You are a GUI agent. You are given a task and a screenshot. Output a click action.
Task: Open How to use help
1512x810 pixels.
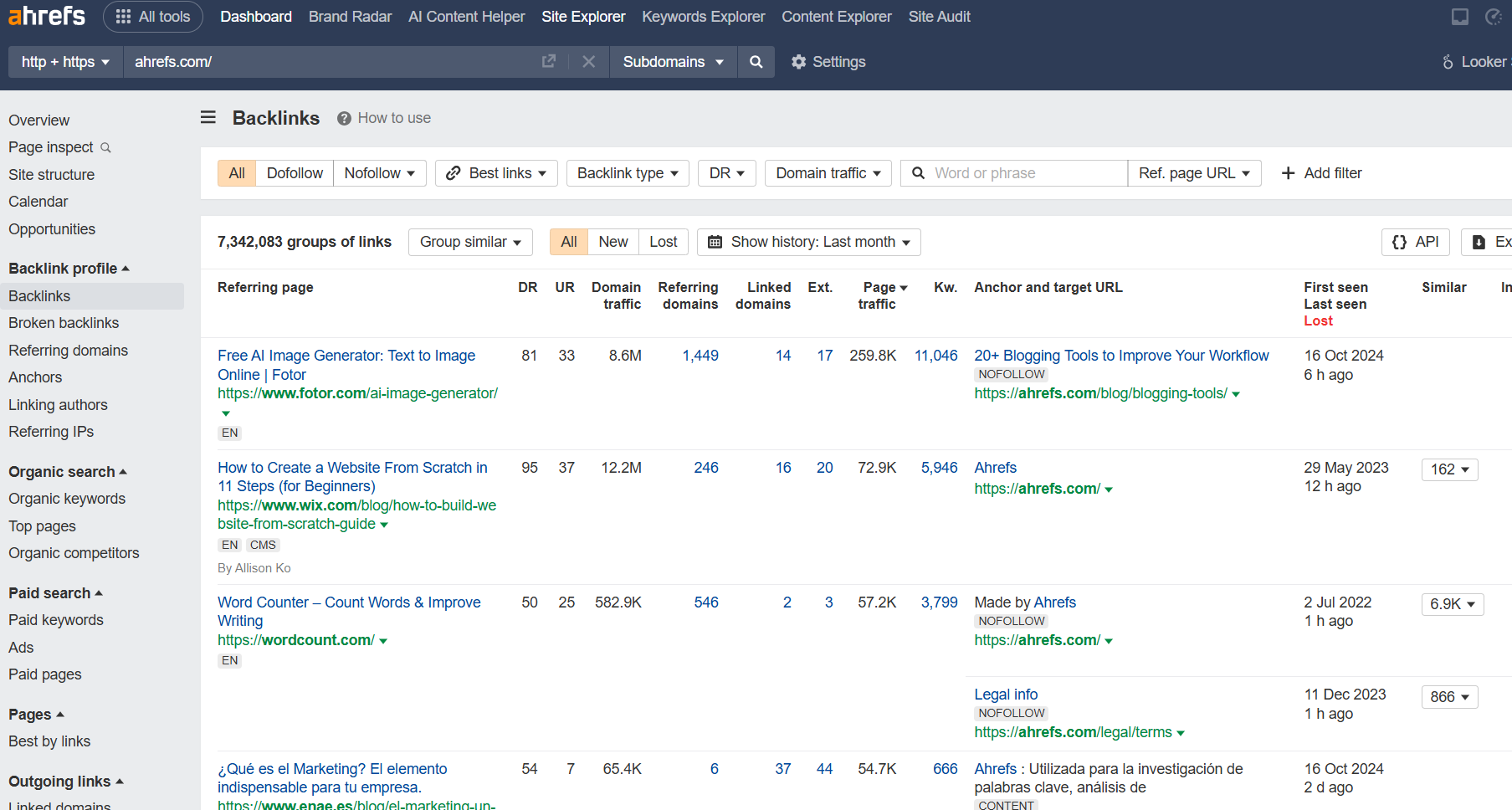pyautogui.click(x=384, y=118)
